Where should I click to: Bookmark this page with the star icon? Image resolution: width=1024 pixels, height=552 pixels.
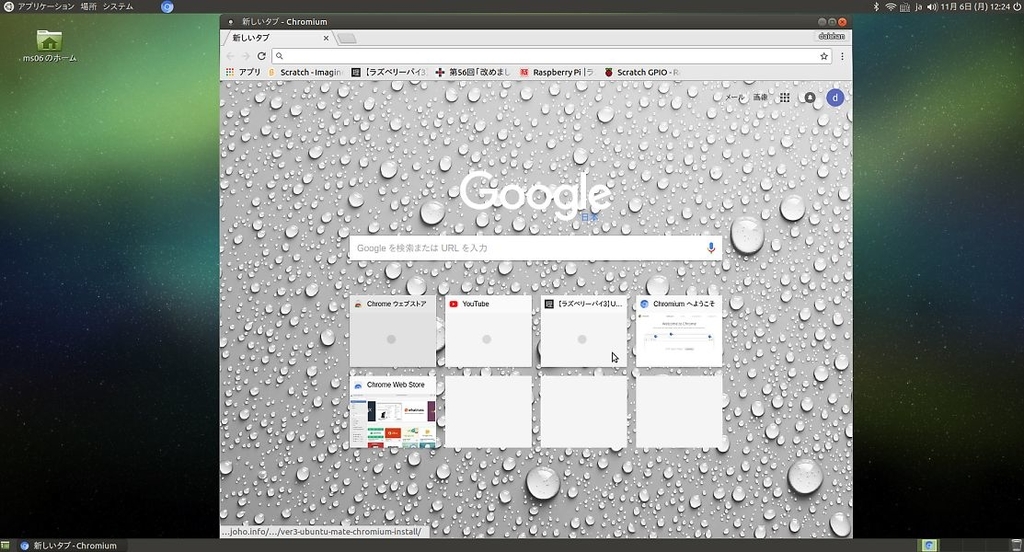tap(824, 56)
